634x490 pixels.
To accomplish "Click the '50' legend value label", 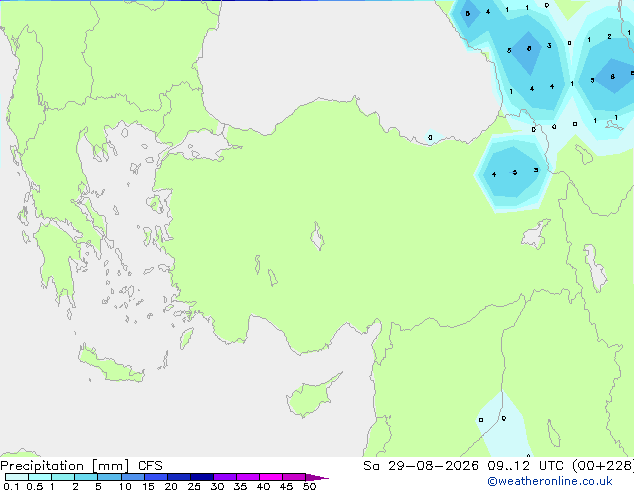I will pos(309,486).
